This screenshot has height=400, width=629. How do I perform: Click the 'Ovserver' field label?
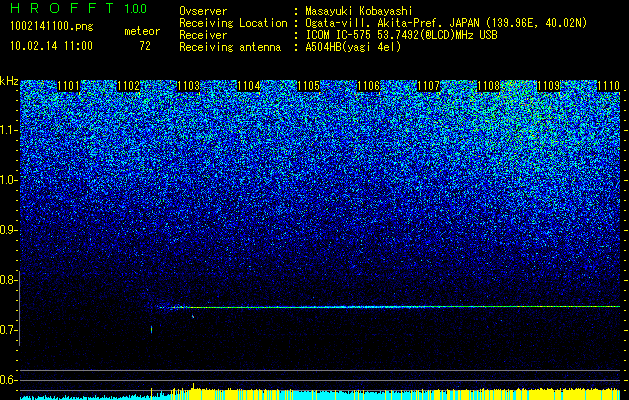(203, 11)
